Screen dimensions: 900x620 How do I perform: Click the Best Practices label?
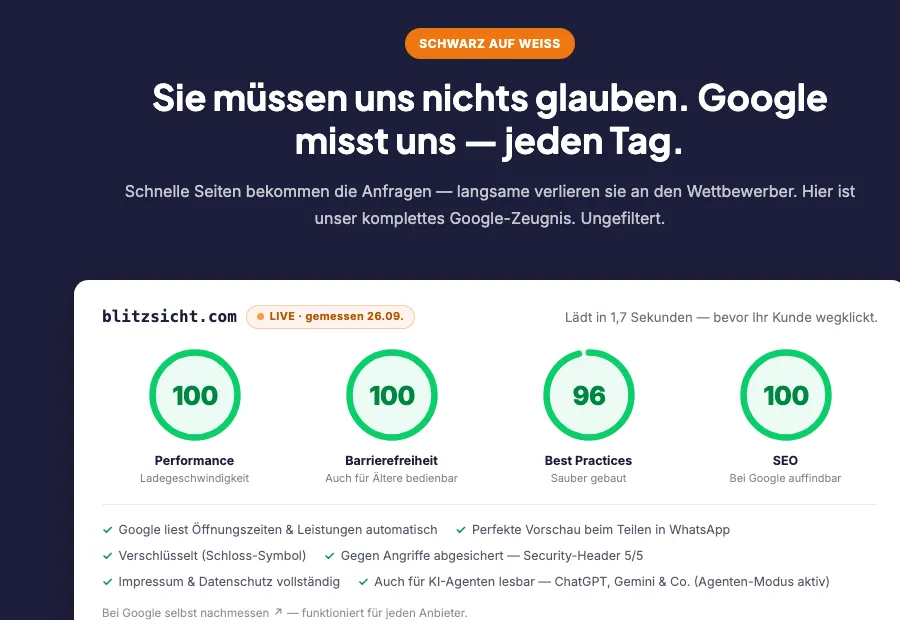click(x=588, y=460)
